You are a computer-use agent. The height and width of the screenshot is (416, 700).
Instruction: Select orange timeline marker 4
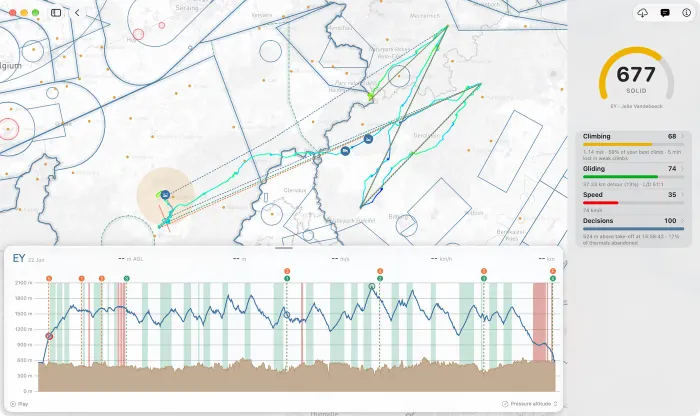tap(380, 271)
